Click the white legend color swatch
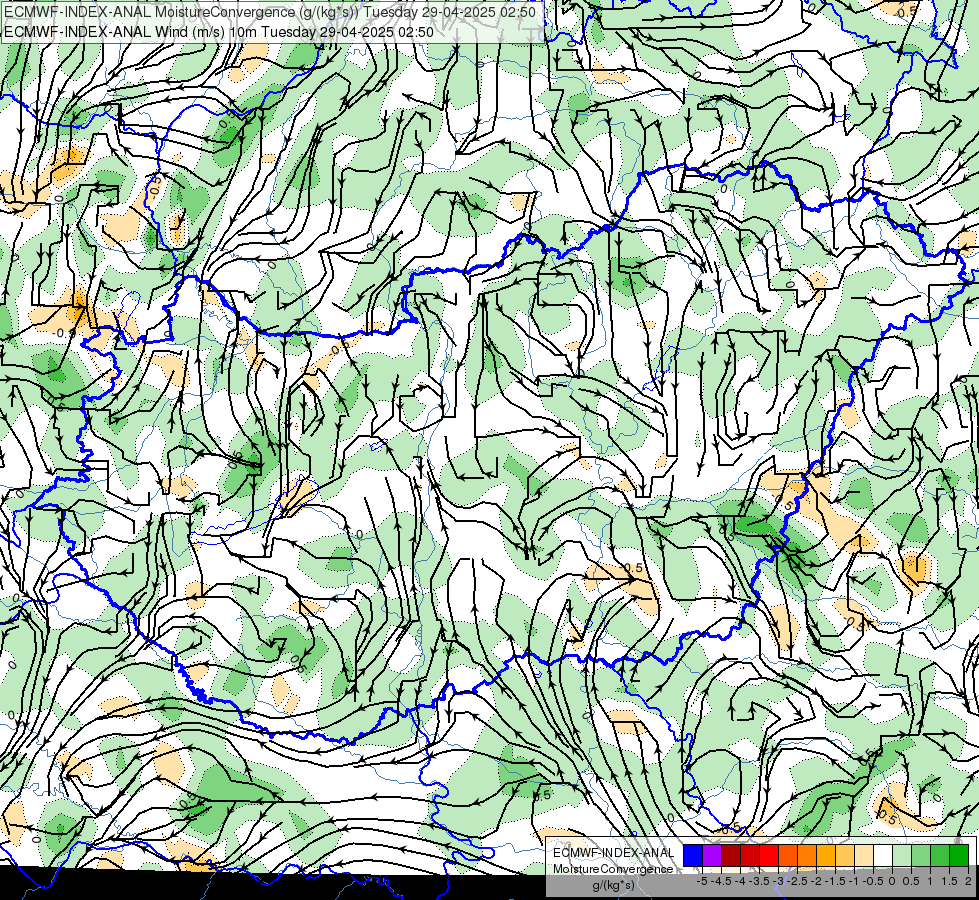The width and height of the screenshot is (979, 900). pyautogui.click(x=883, y=855)
